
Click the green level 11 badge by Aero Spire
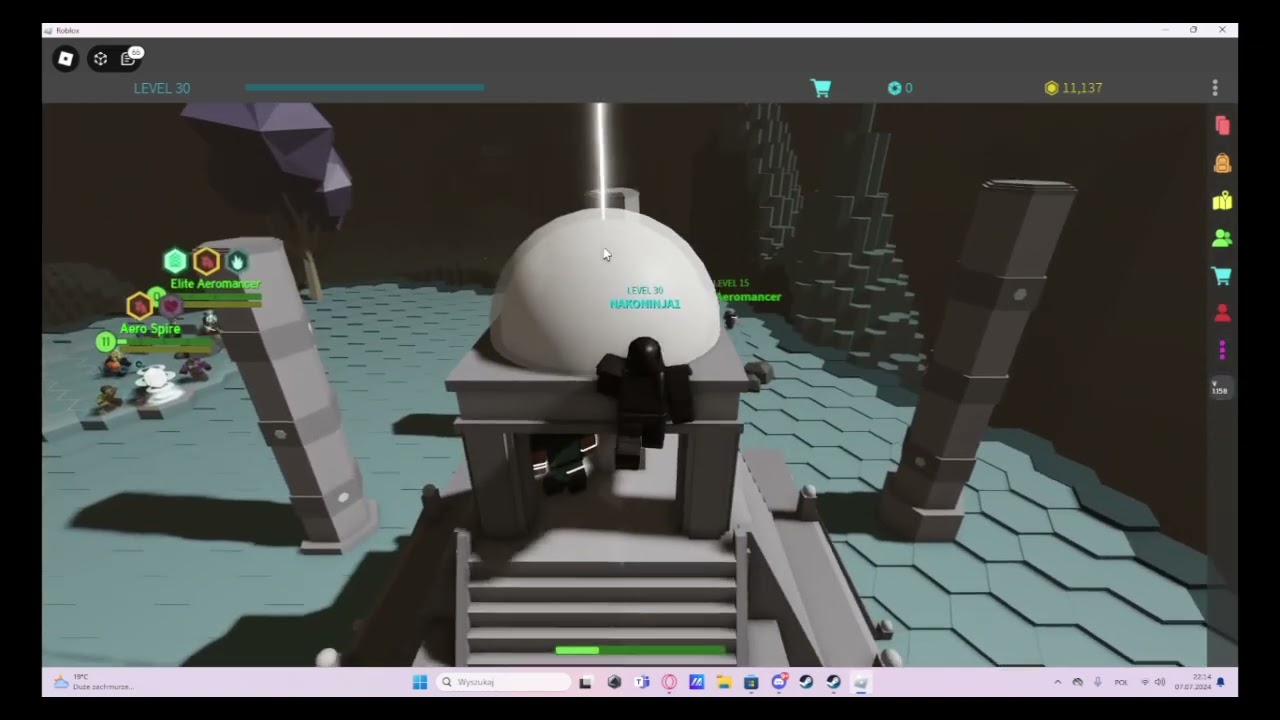tap(105, 342)
